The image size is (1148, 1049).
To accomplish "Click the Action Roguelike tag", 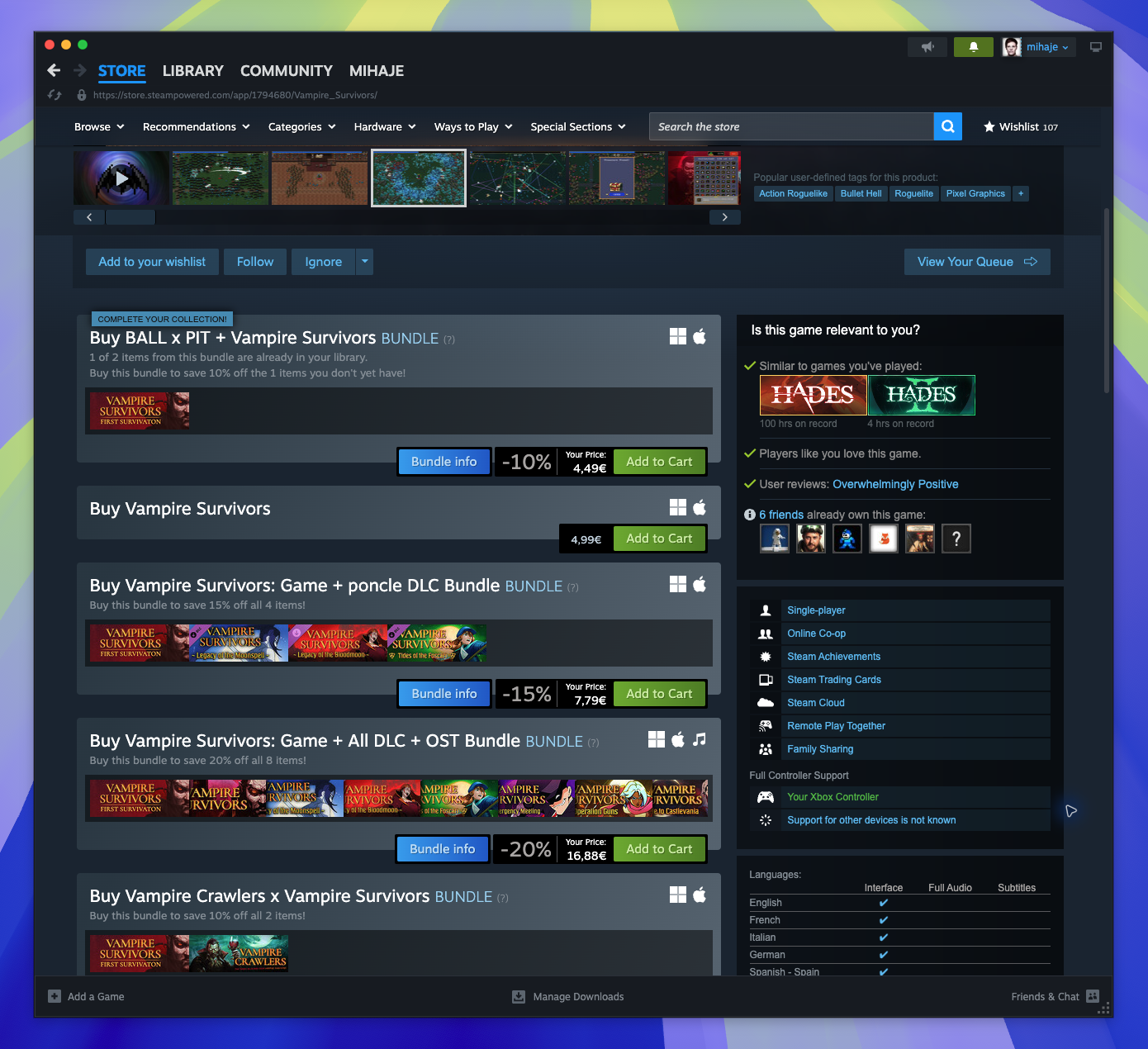I will [x=793, y=193].
